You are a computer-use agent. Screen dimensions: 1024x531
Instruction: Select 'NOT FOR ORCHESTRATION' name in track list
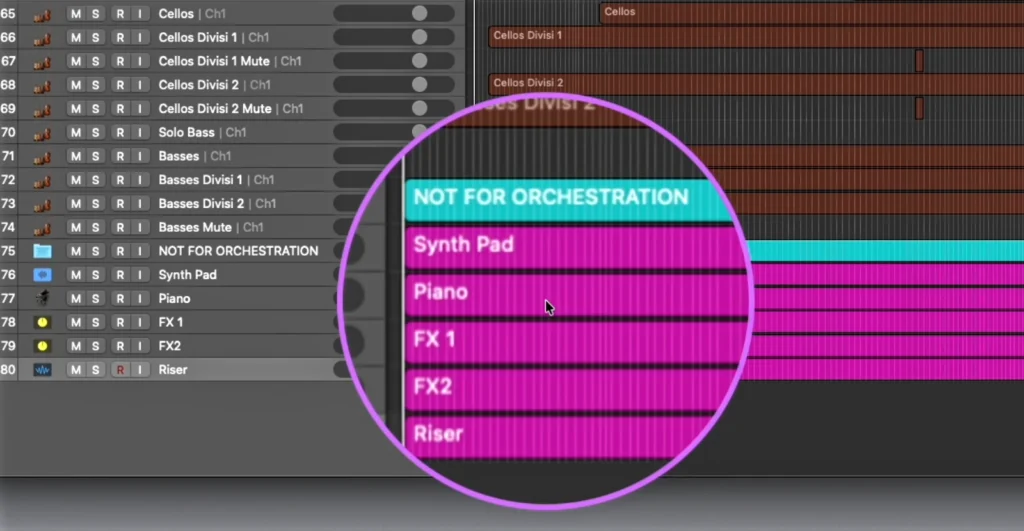(x=238, y=251)
